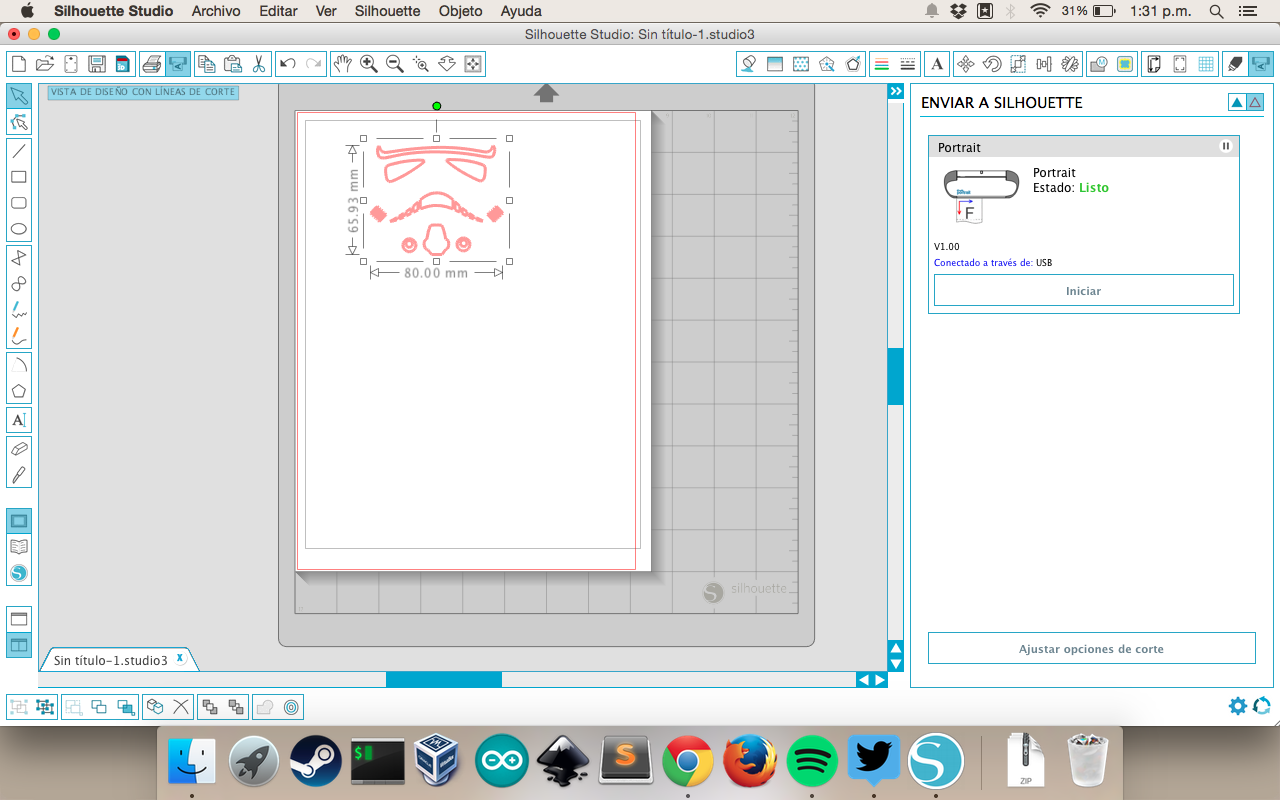
Task: Open the Ayuda menu
Action: pyautogui.click(x=521, y=11)
